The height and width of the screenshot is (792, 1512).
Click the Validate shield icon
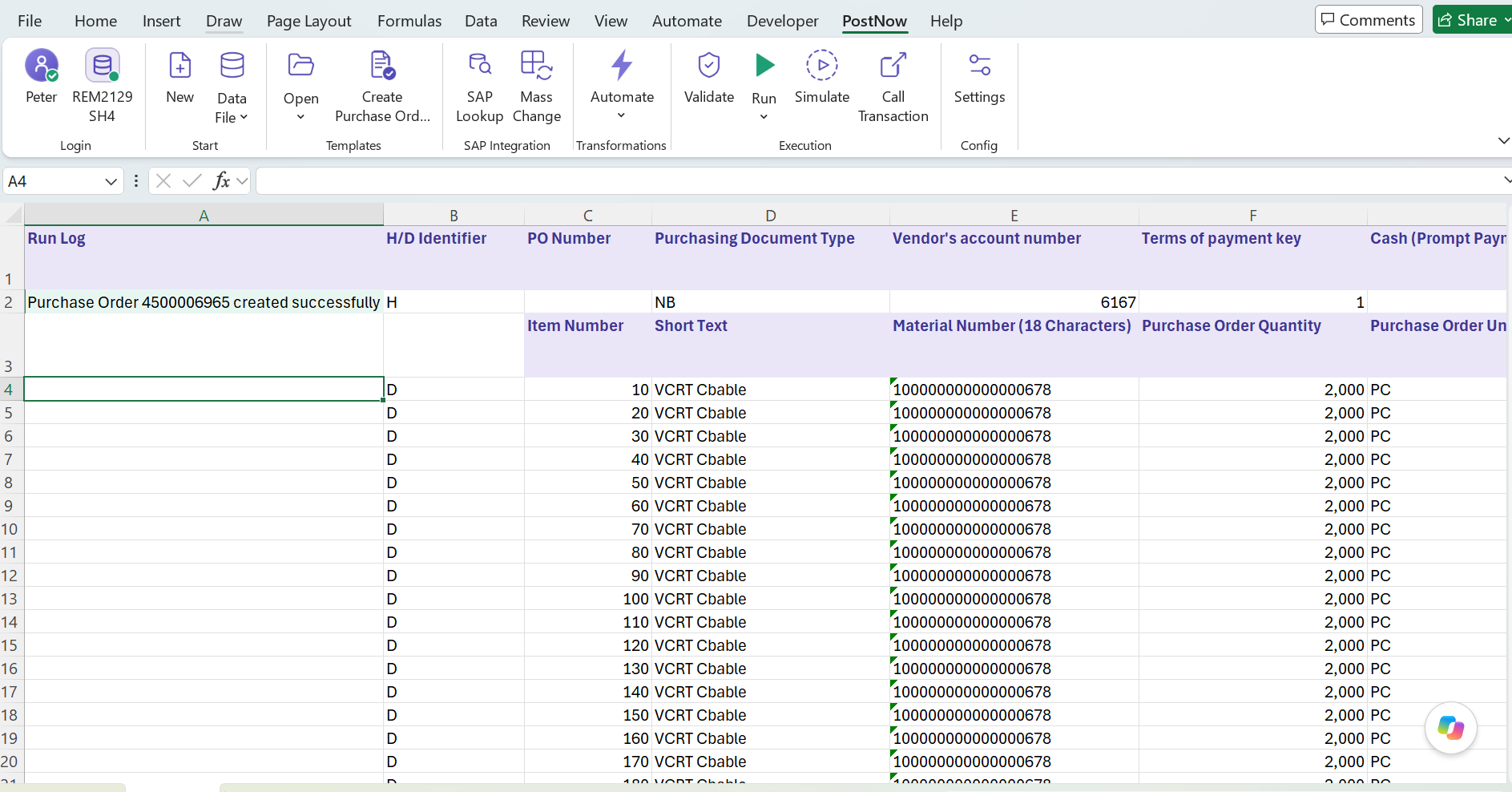709,66
